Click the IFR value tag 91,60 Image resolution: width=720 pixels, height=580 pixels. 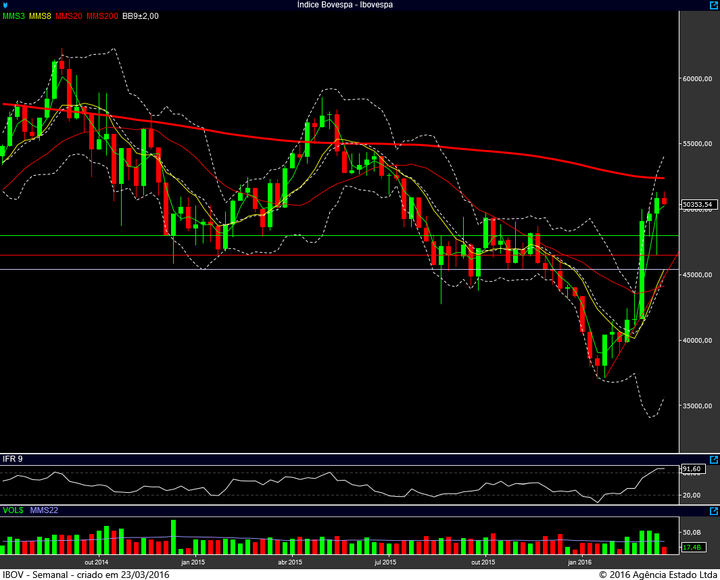pyautogui.click(x=693, y=469)
